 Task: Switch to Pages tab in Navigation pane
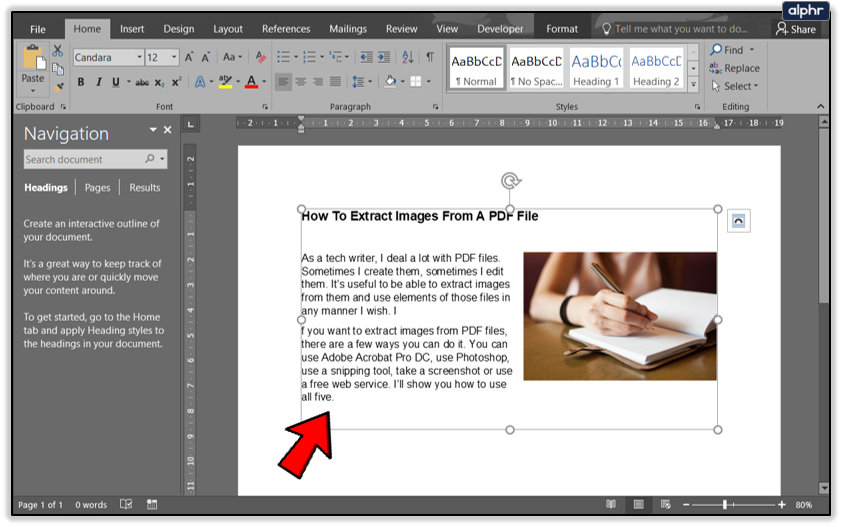pos(97,187)
